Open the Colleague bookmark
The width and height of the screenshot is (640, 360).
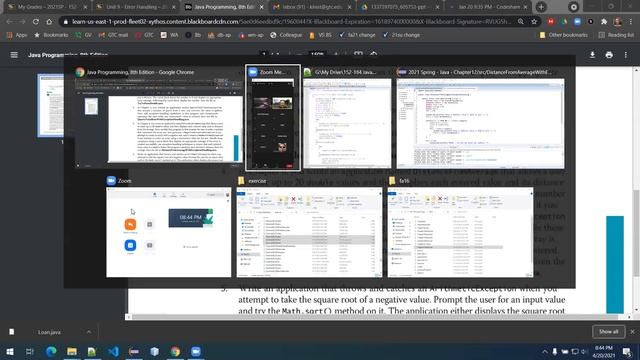[286, 35]
